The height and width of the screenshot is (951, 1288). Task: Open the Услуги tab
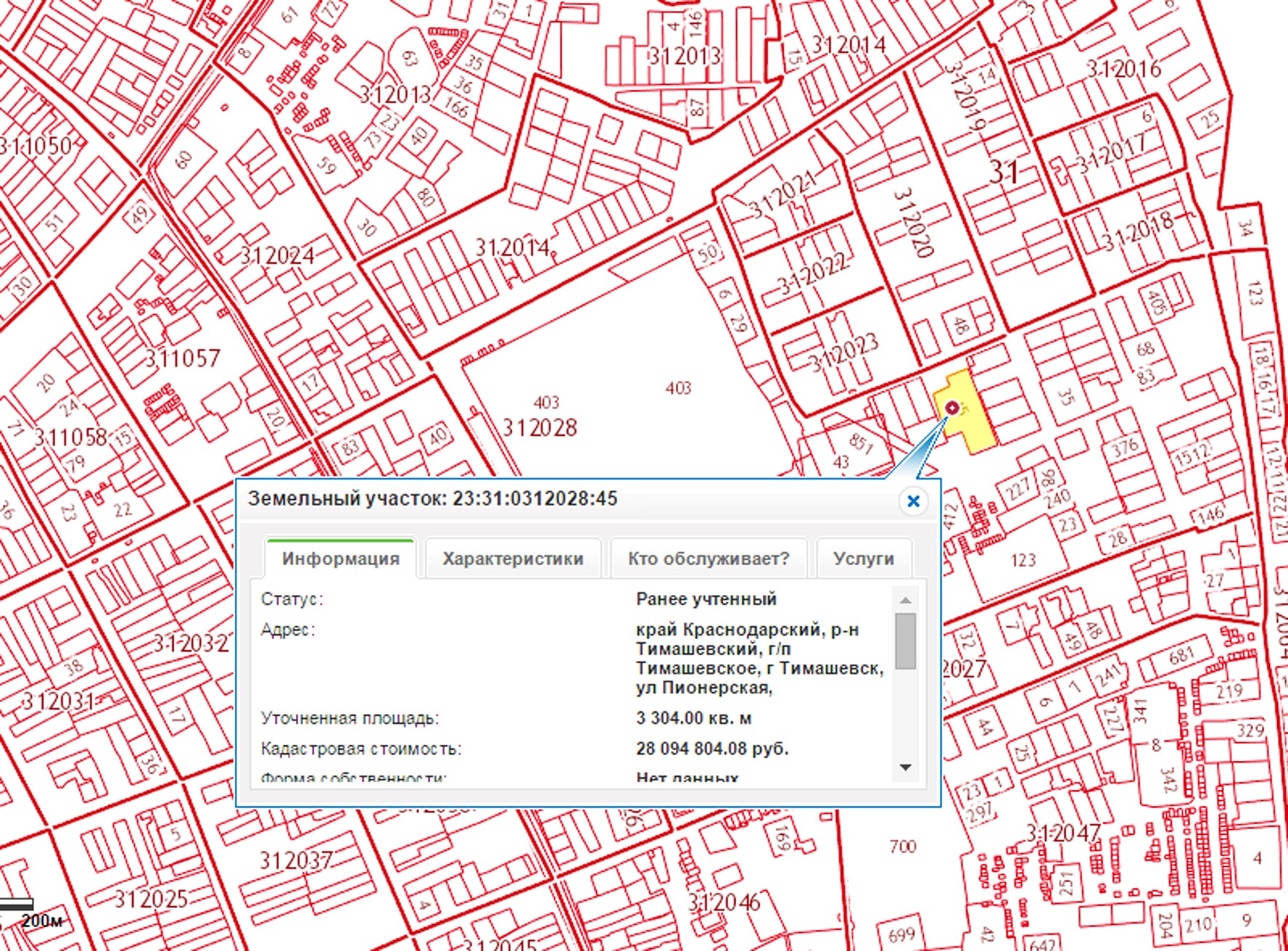pyautogui.click(x=864, y=559)
